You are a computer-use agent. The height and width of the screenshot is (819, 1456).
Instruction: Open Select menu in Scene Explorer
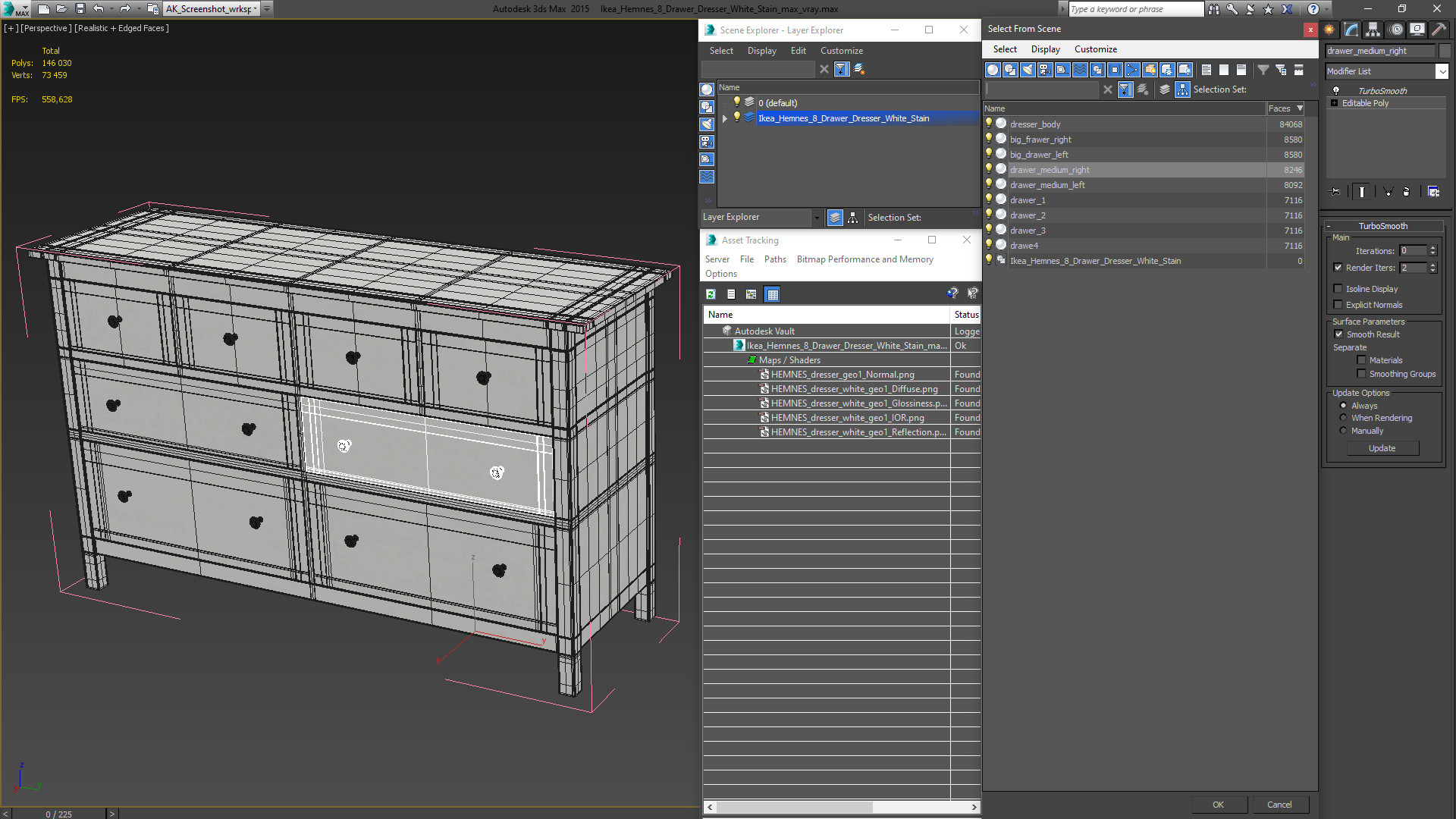[x=721, y=51]
